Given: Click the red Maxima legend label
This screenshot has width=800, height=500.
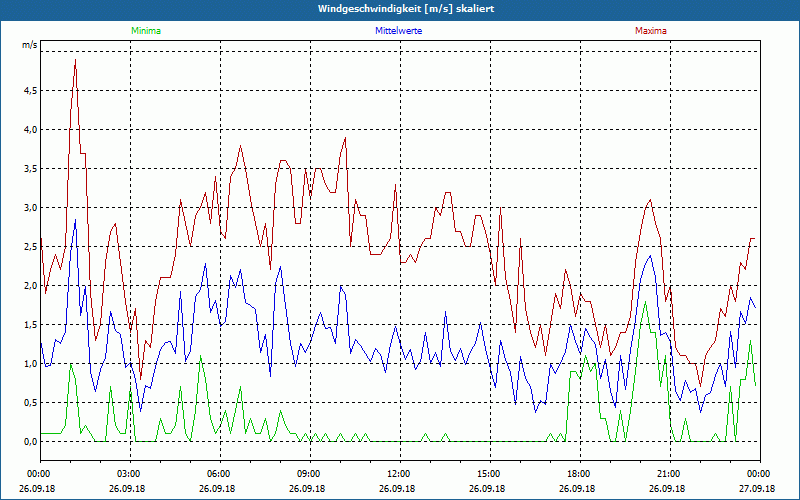Looking at the screenshot, I should pyautogui.click(x=651, y=31).
